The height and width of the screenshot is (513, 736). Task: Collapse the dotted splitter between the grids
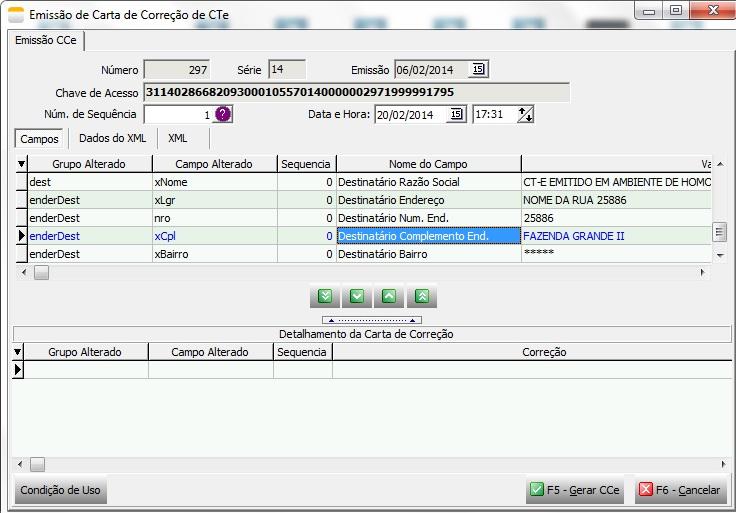tap(372, 320)
